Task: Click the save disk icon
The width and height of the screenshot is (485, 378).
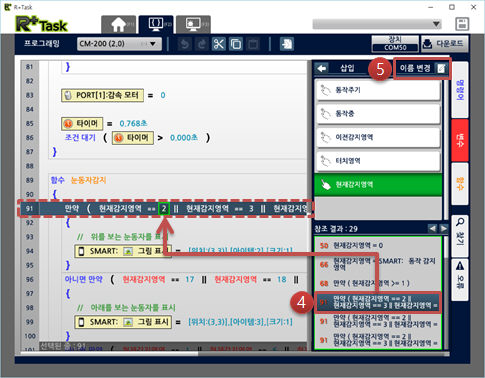Action: (x=462, y=24)
